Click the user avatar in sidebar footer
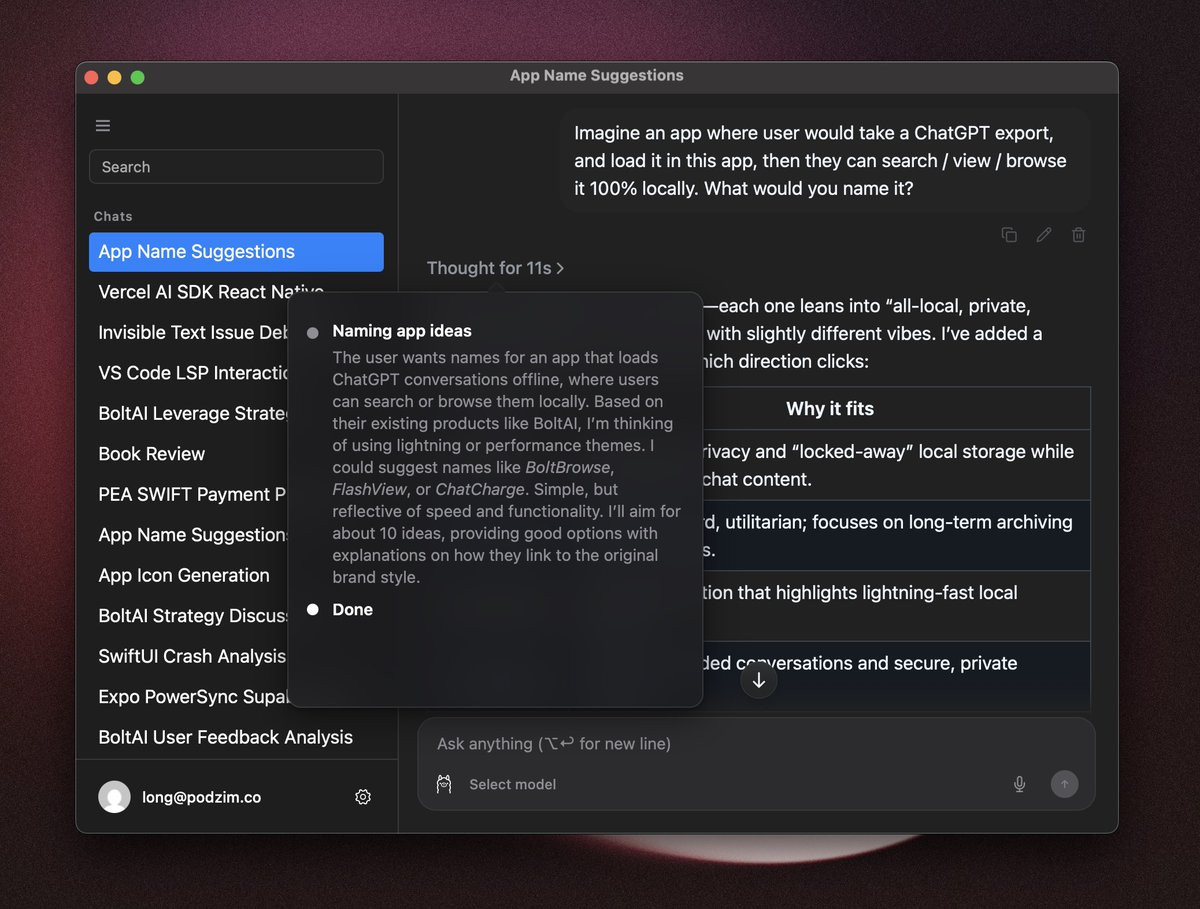Viewport: 1200px width, 909px height. coord(114,797)
